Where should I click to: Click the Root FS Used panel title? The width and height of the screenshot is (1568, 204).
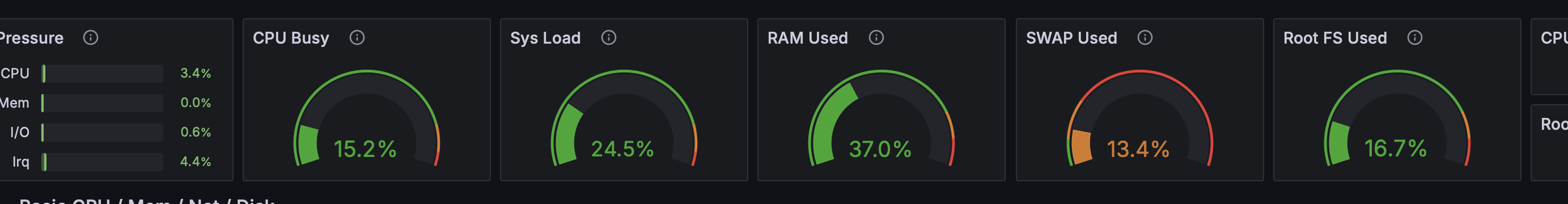coord(1335,38)
